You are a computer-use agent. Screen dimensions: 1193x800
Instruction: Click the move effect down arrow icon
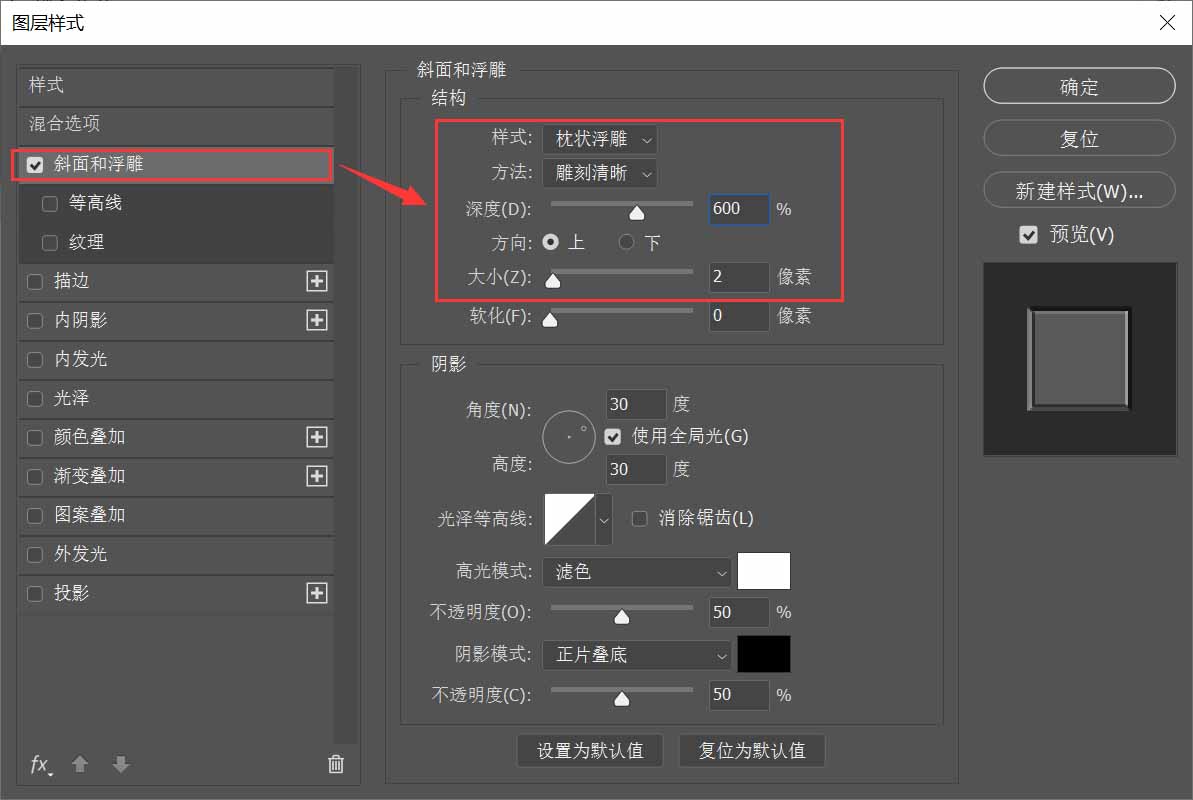pos(120,764)
